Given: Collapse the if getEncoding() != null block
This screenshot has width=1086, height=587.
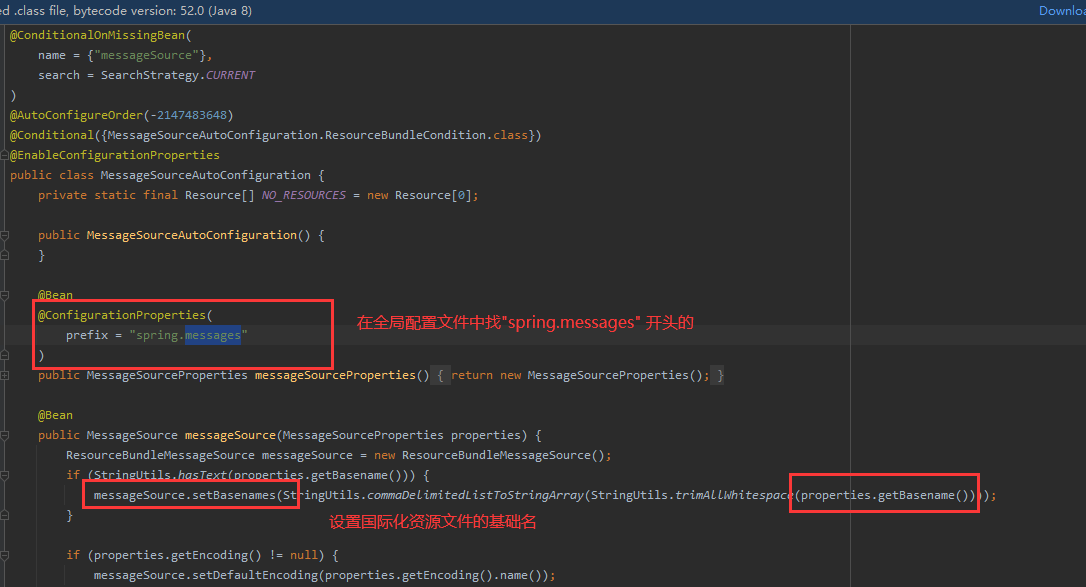Looking at the screenshot, I should coord(4,555).
